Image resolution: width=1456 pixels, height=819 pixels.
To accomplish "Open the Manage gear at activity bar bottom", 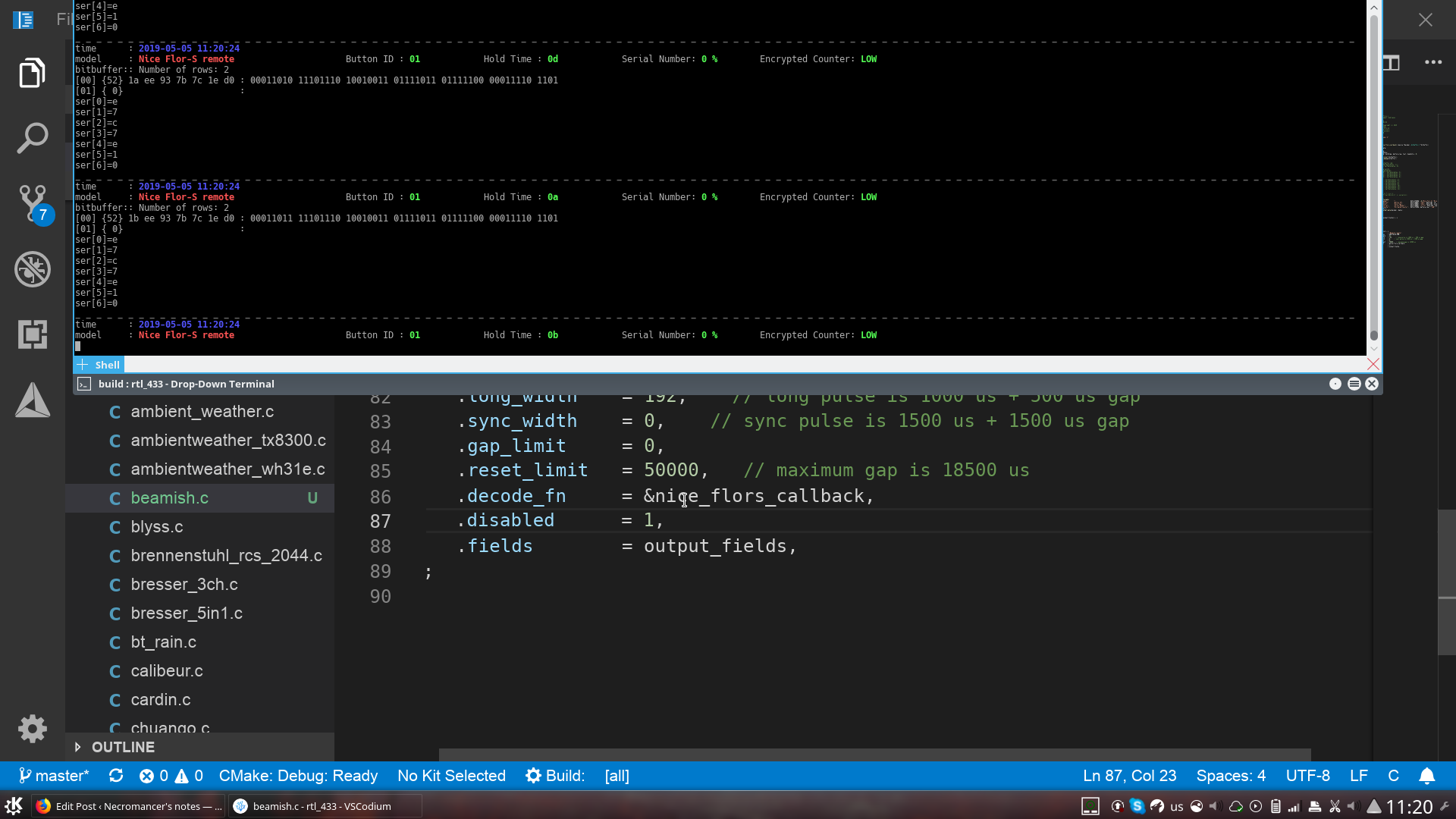I will (32, 728).
